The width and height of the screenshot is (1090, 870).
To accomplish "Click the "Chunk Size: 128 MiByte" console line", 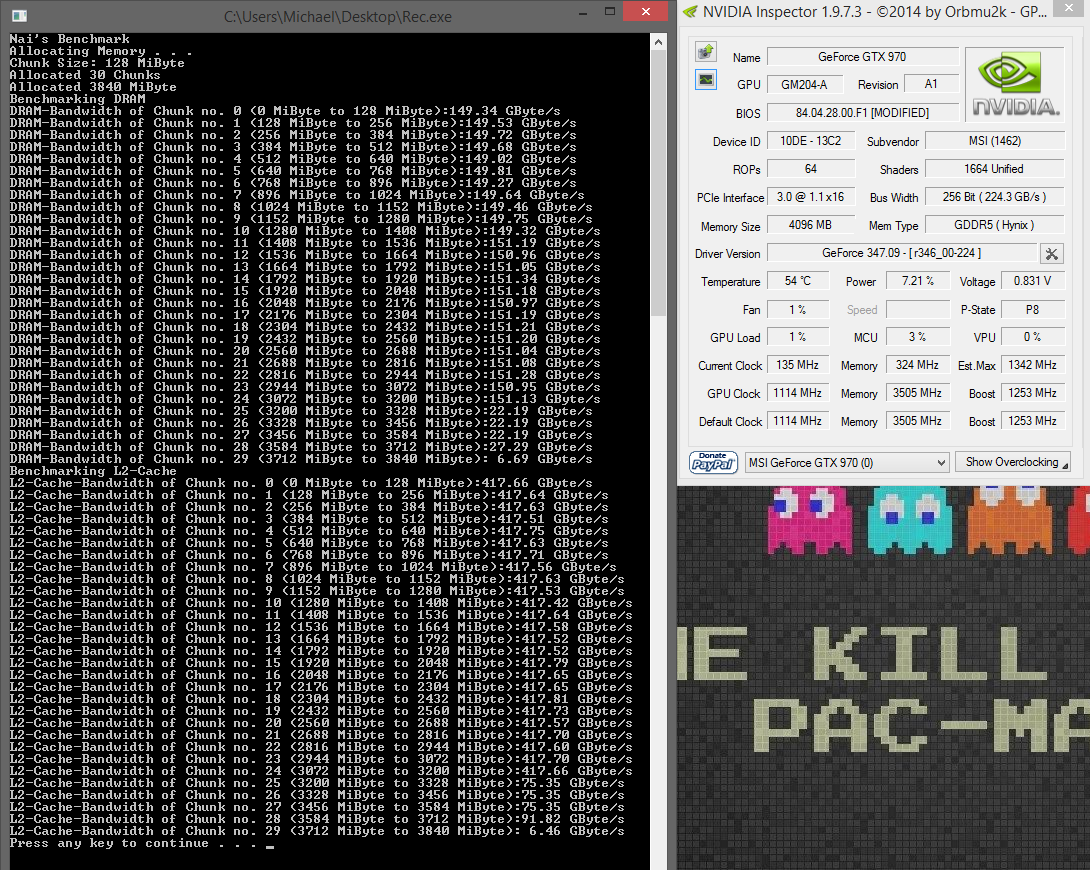I will coord(97,63).
